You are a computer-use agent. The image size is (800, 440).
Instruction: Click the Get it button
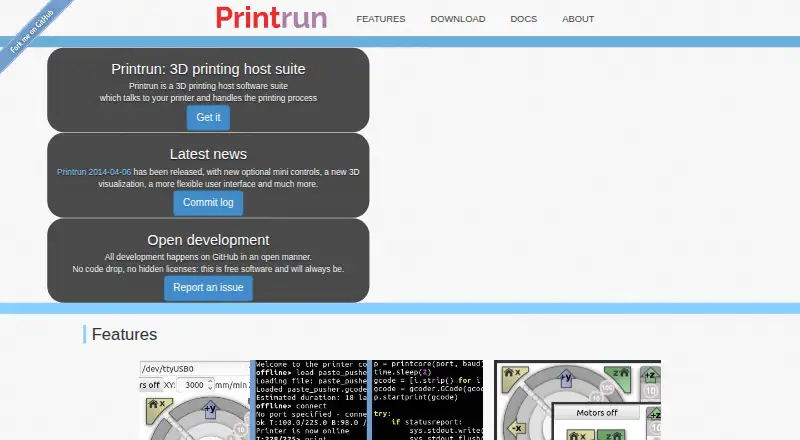click(x=208, y=117)
